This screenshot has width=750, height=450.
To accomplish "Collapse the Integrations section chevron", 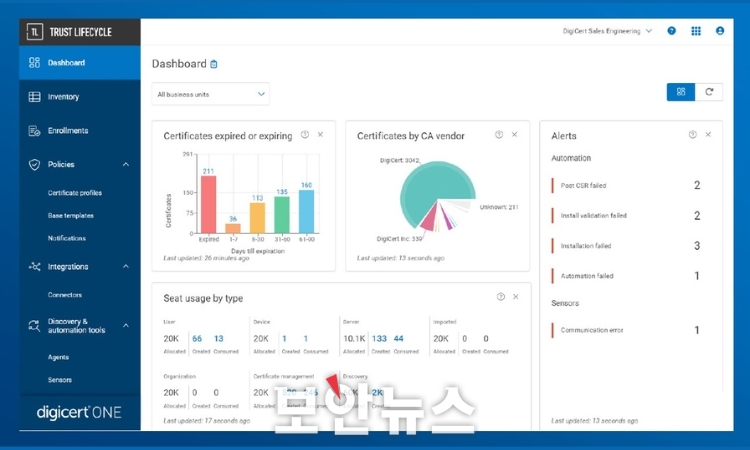I will (126, 266).
